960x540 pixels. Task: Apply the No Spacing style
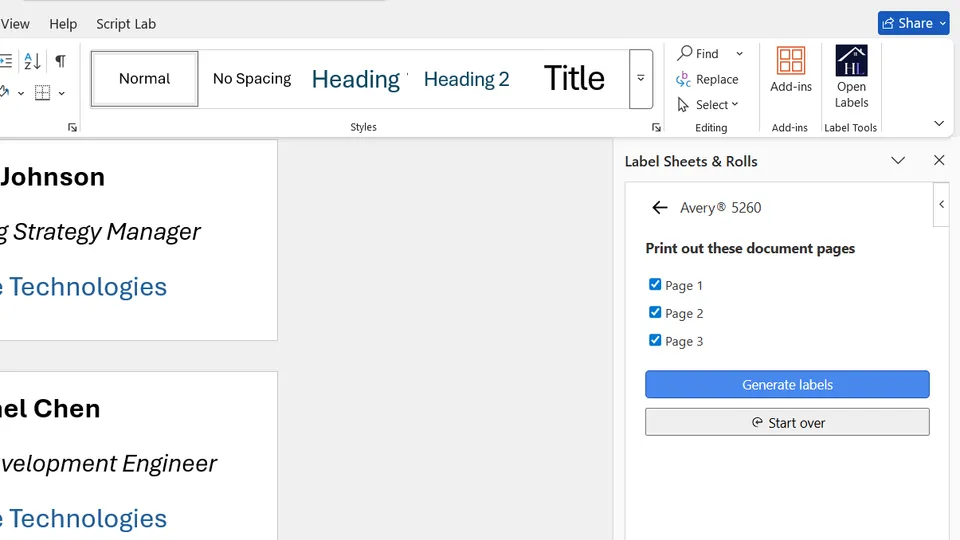(x=252, y=78)
